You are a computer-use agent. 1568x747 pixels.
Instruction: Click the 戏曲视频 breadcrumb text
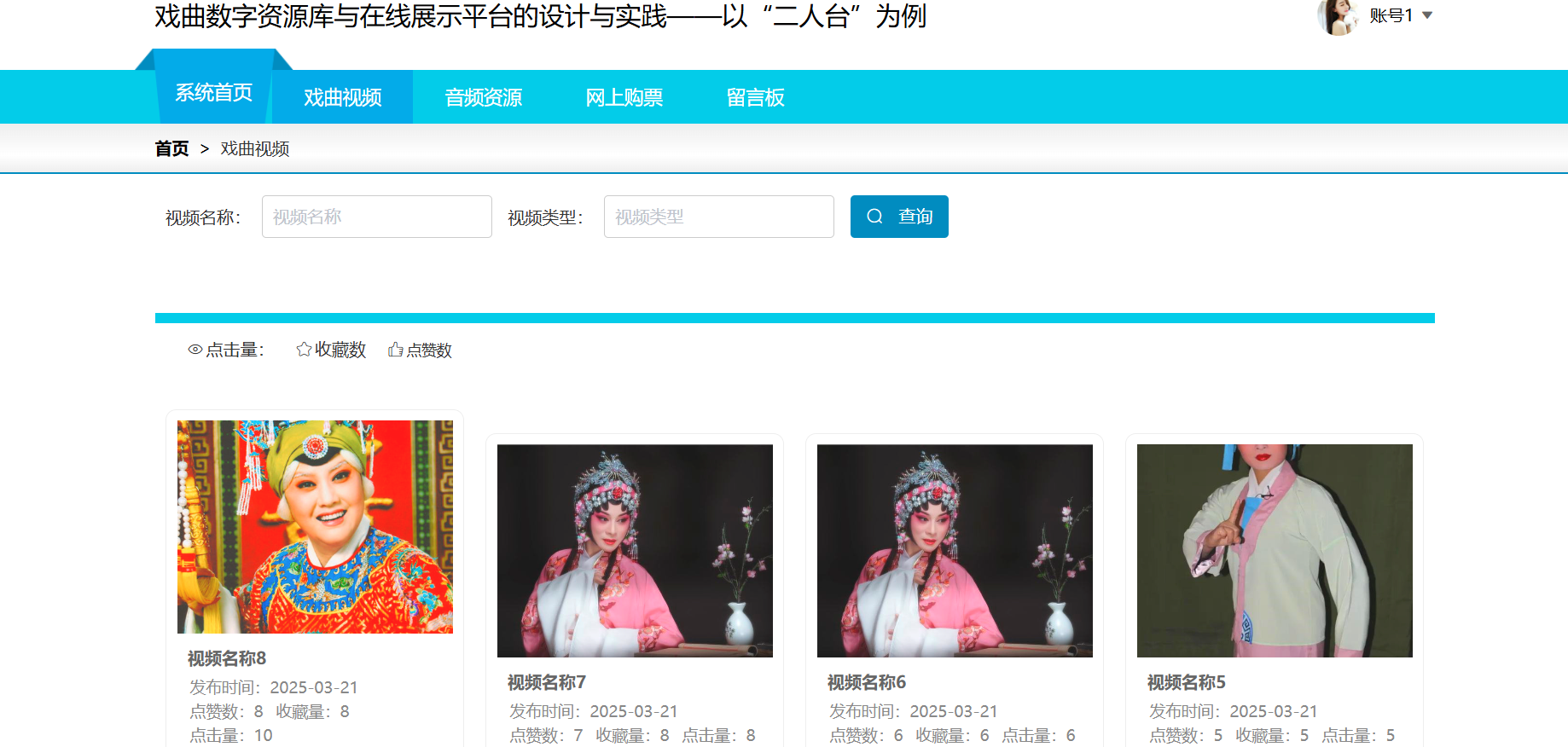(255, 148)
